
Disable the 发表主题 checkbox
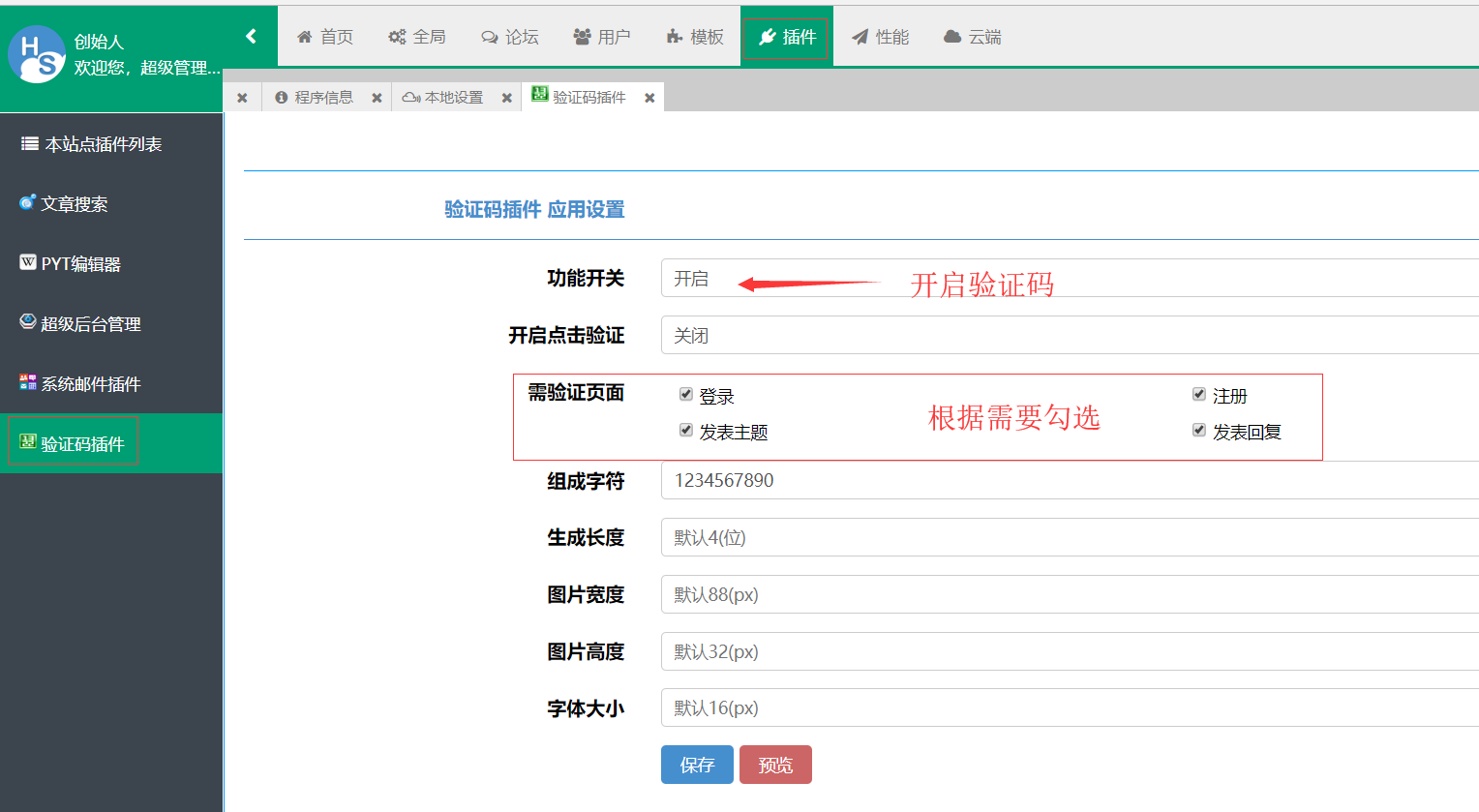click(686, 431)
